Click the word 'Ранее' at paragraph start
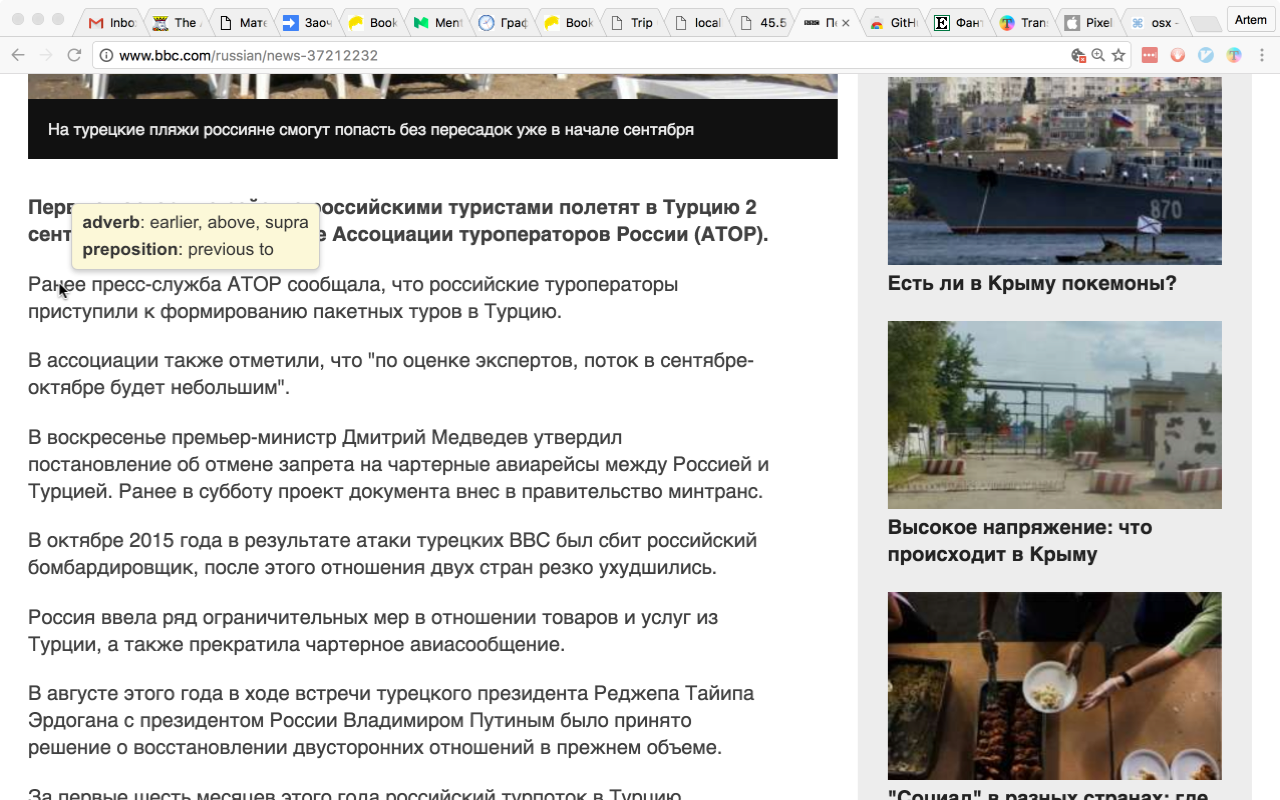Screen dimensions: 1280x800 (x=58, y=285)
